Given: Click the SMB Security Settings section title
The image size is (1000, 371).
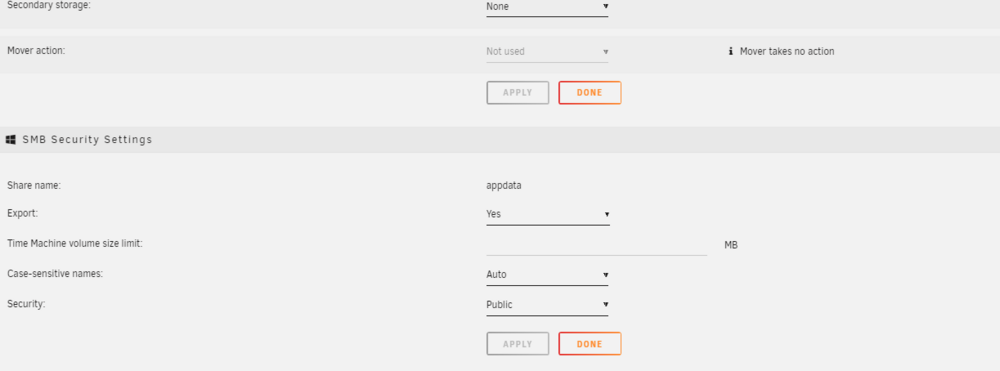Looking at the screenshot, I should (x=87, y=140).
